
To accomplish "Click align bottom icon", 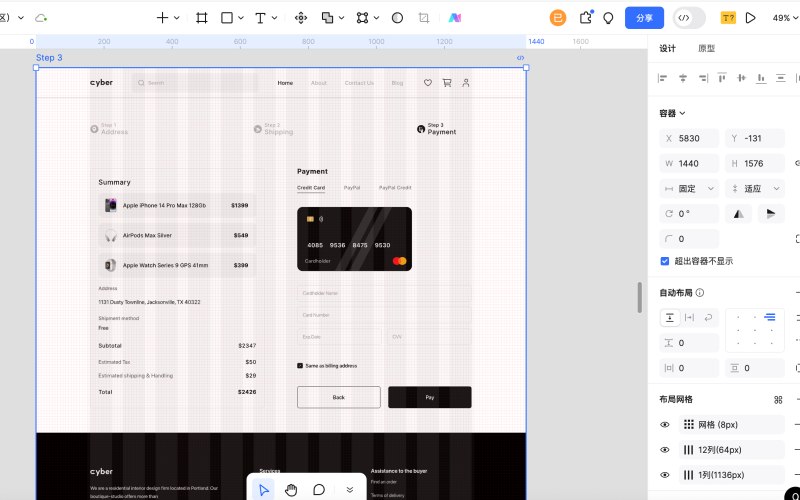I will pos(761,78).
